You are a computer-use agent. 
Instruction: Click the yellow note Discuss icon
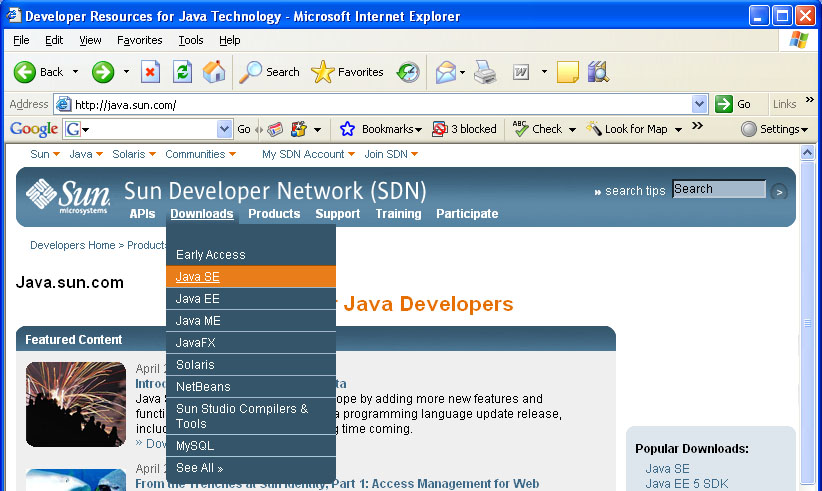[x=568, y=72]
